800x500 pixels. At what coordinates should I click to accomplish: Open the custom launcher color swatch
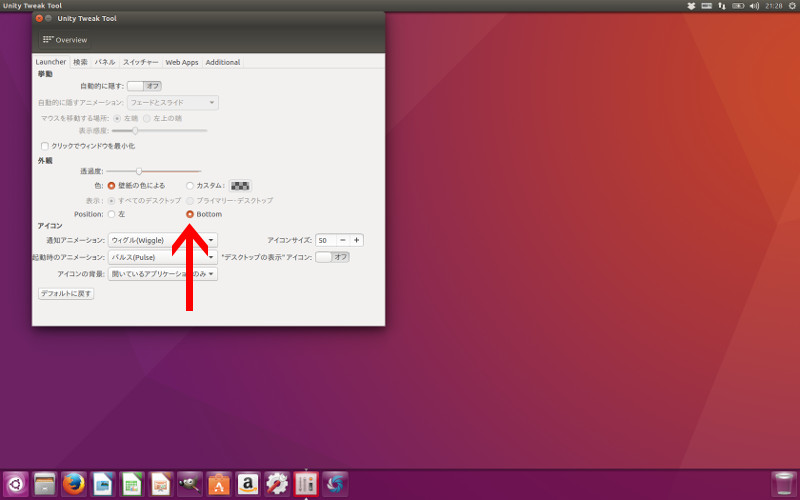point(240,186)
